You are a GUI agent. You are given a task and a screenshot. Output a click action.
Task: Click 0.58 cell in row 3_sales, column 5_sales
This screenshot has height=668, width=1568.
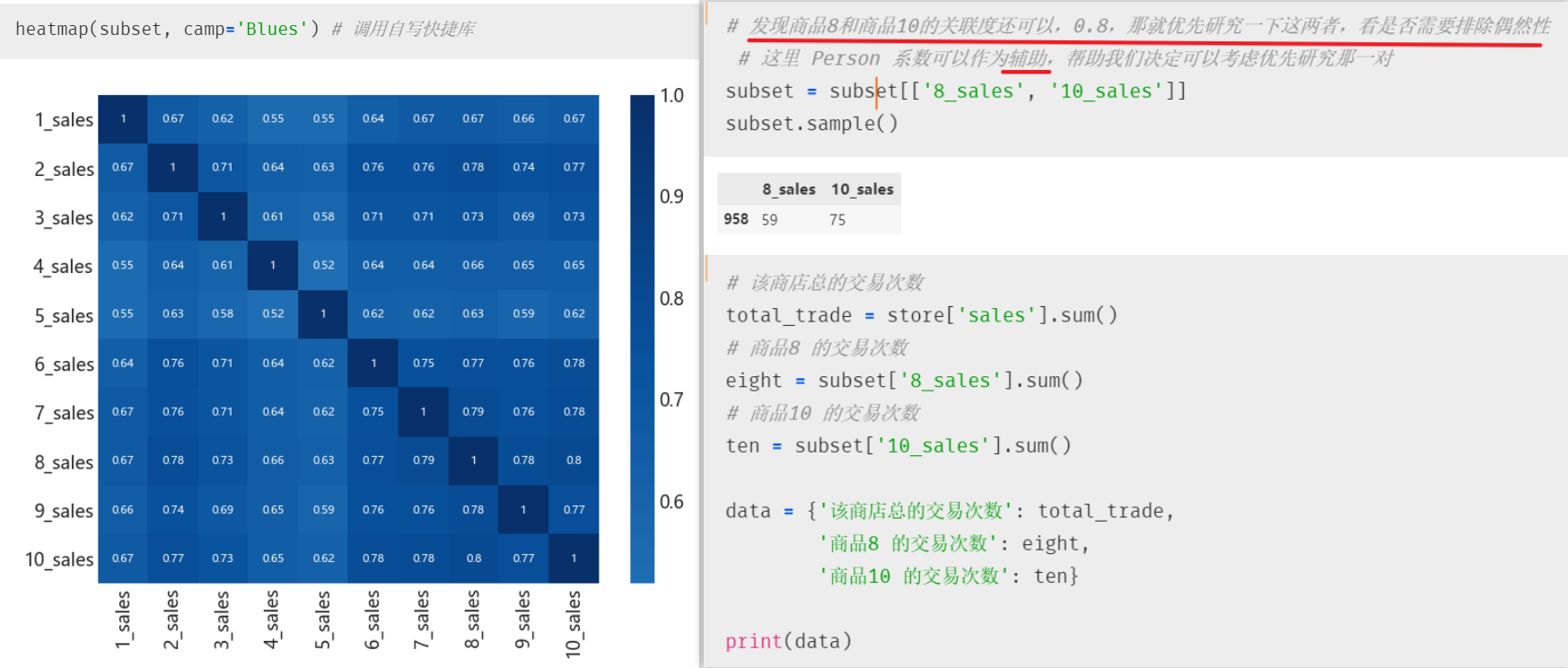coord(323,217)
